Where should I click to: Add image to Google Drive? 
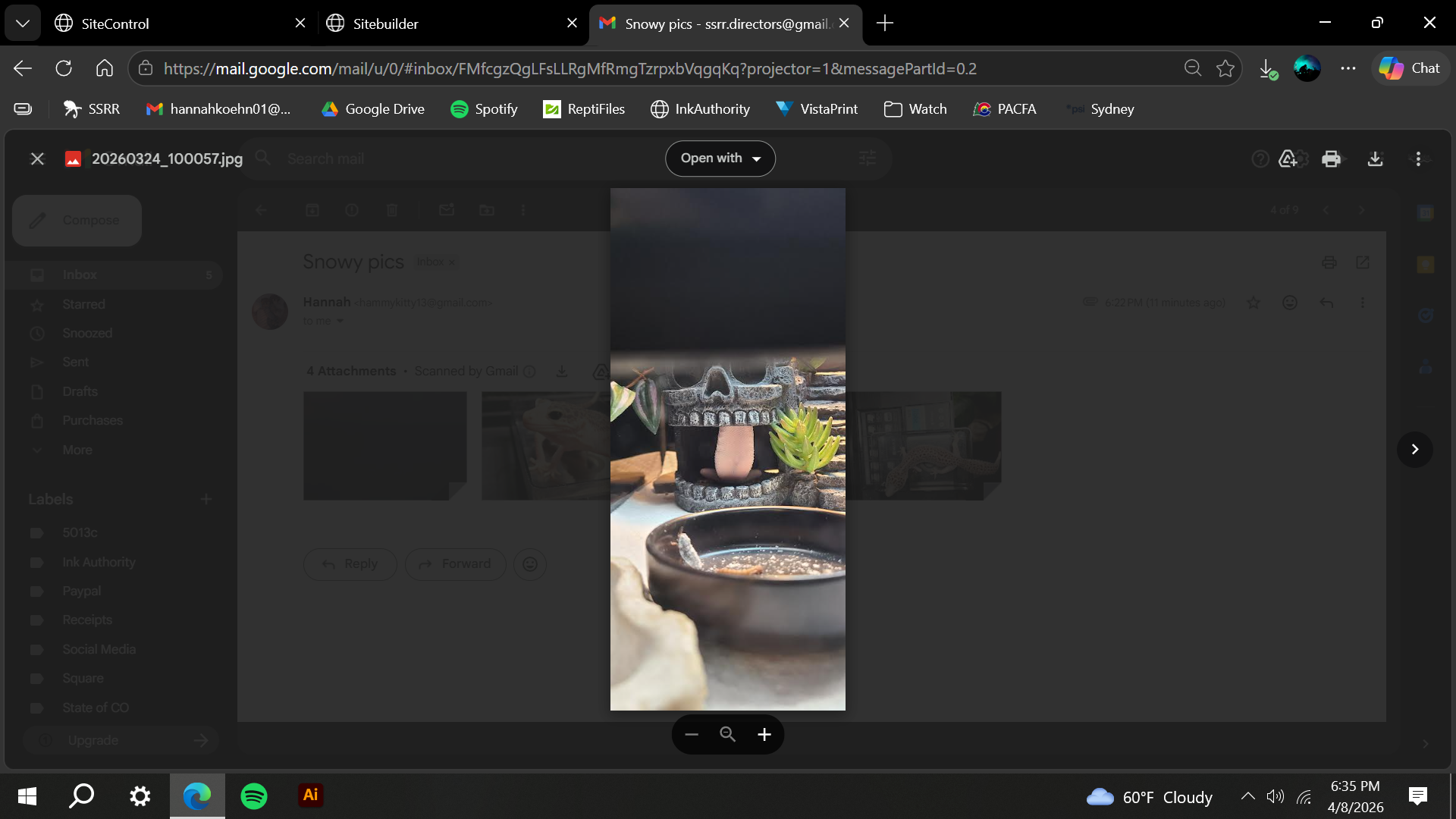(1288, 158)
